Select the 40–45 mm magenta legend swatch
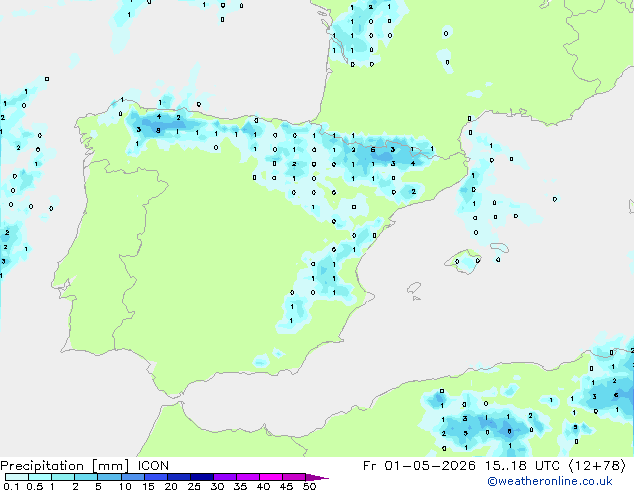The width and height of the screenshot is (634, 490). pos(270,477)
